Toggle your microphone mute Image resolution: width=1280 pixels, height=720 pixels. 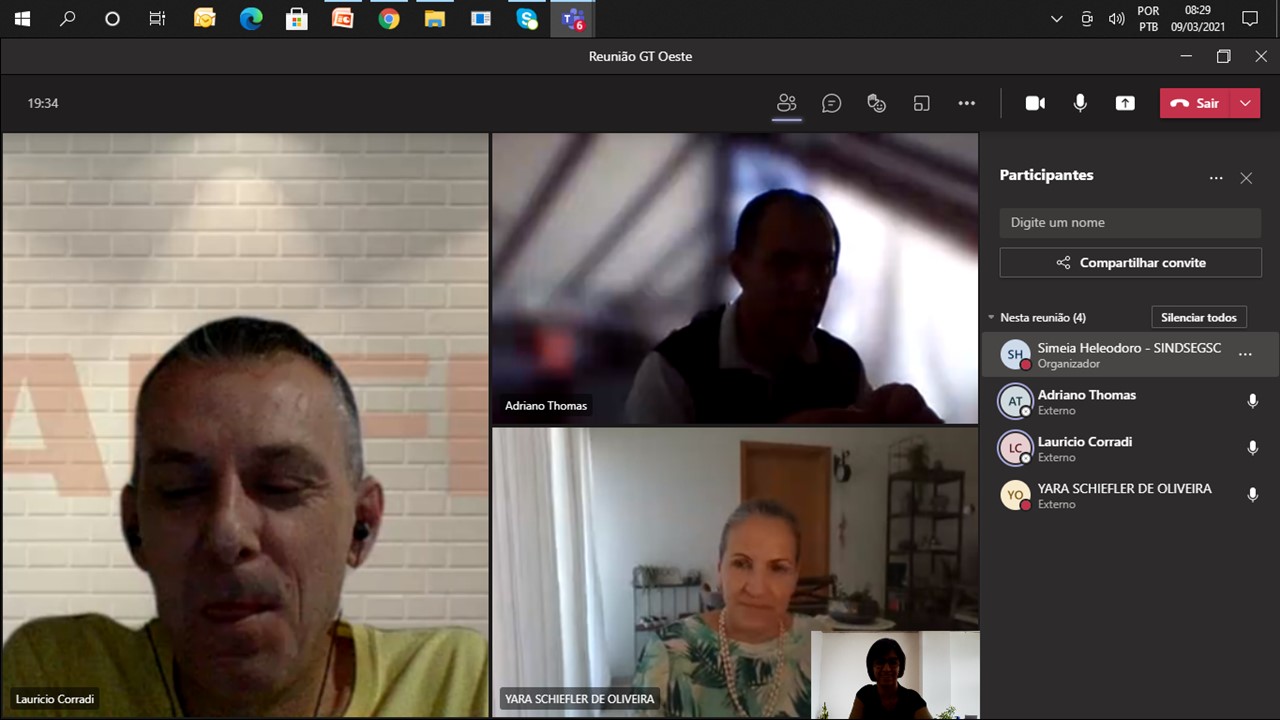[x=1080, y=103]
